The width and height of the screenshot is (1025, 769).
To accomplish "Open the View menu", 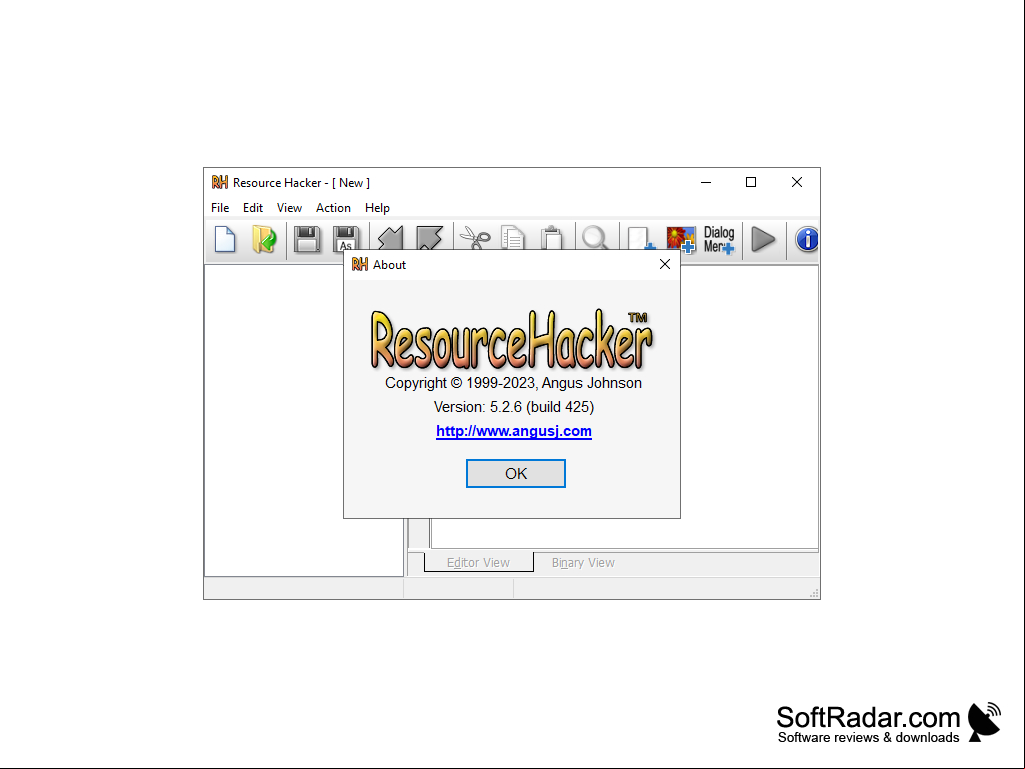I will click(289, 208).
